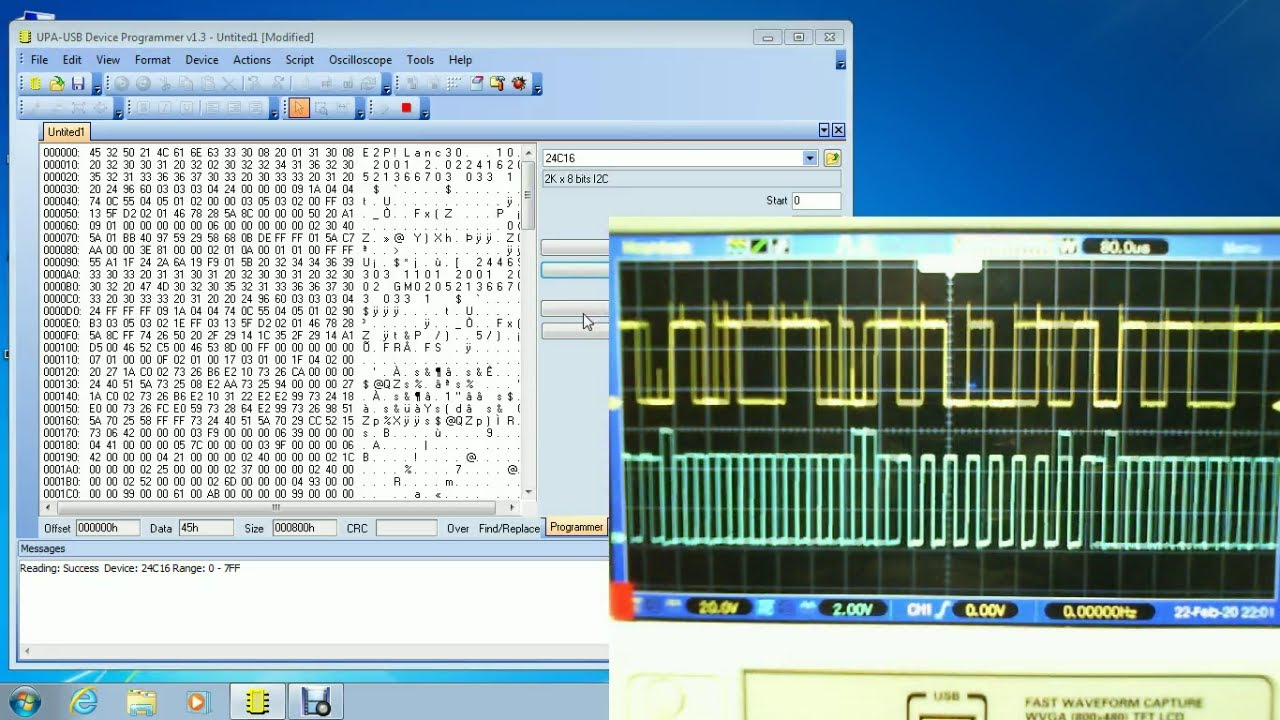This screenshot has height=720, width=1280.
Task: Open the menu bar overflow arrow at far right
Action: tap(841, 60)
